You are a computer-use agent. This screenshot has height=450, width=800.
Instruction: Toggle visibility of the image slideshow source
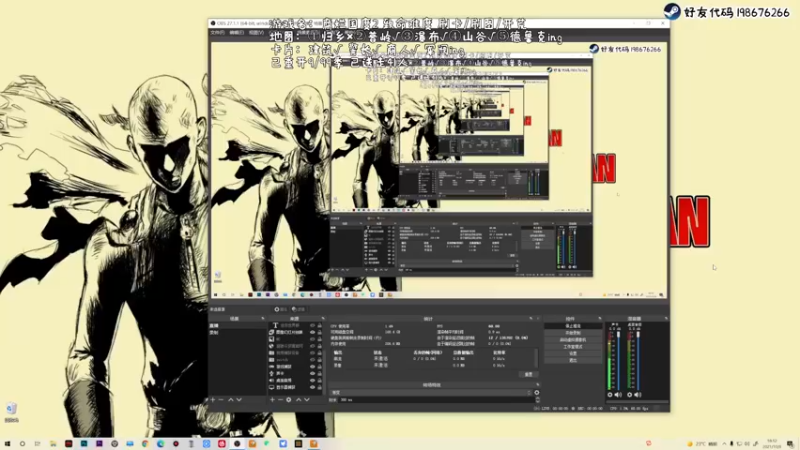pyautogui.click(x=313, y=332)
